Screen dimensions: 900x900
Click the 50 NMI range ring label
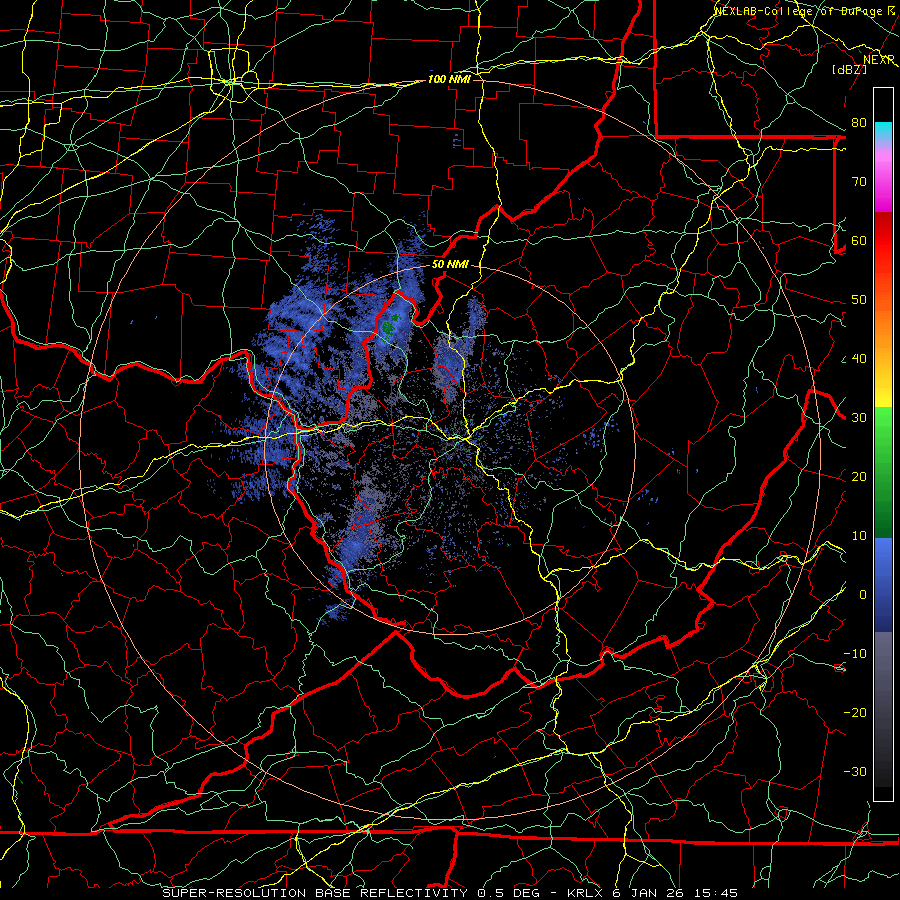point(450,265)
